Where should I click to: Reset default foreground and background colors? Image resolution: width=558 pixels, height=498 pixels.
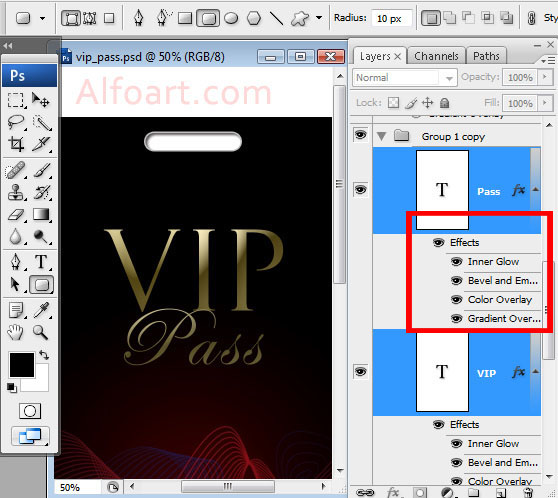(12, 388)
